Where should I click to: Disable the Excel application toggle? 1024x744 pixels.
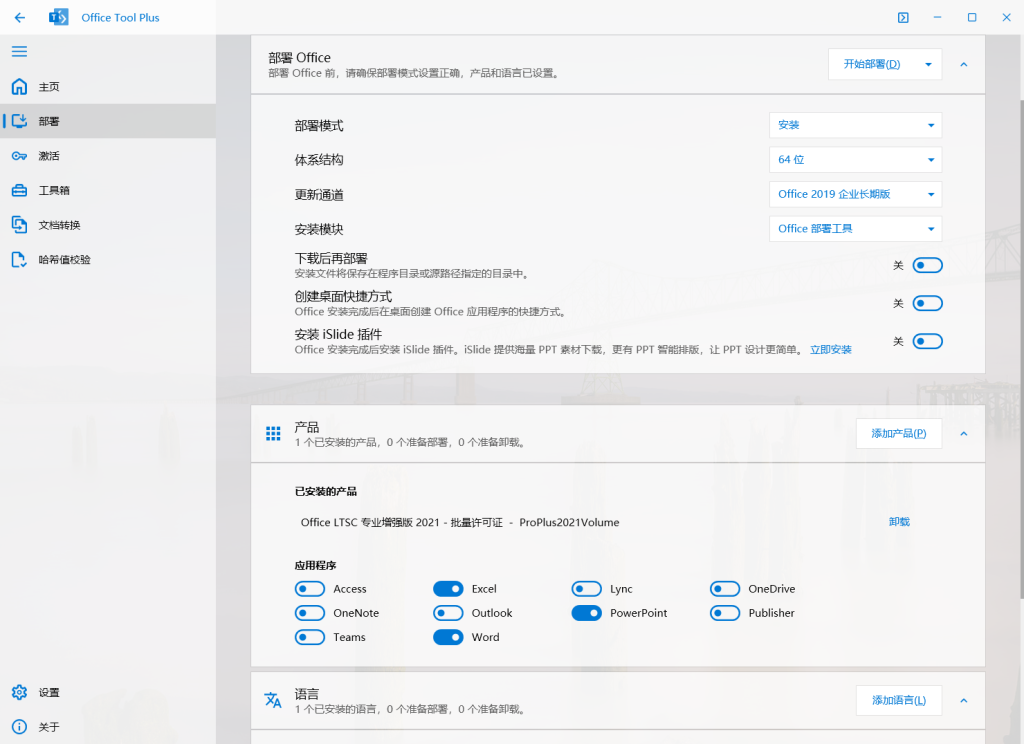tap(447, 588)
